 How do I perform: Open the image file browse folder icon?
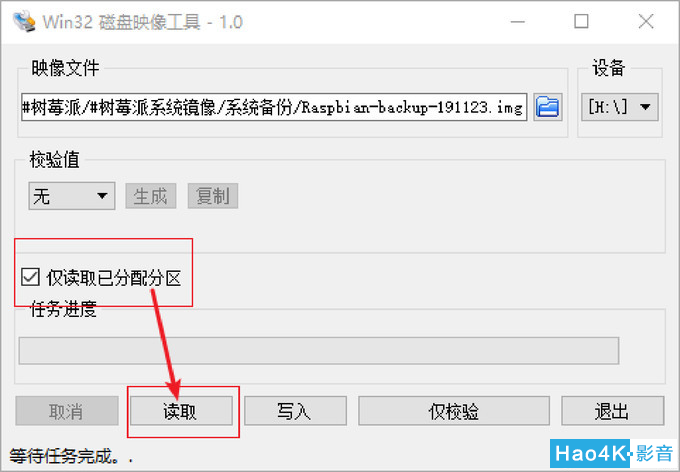tap(548, 107)
